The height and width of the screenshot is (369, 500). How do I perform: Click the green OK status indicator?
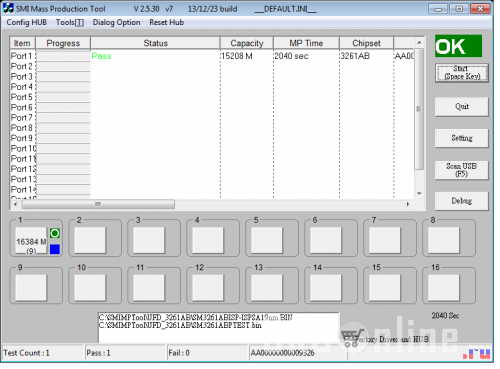pos(458,46)
